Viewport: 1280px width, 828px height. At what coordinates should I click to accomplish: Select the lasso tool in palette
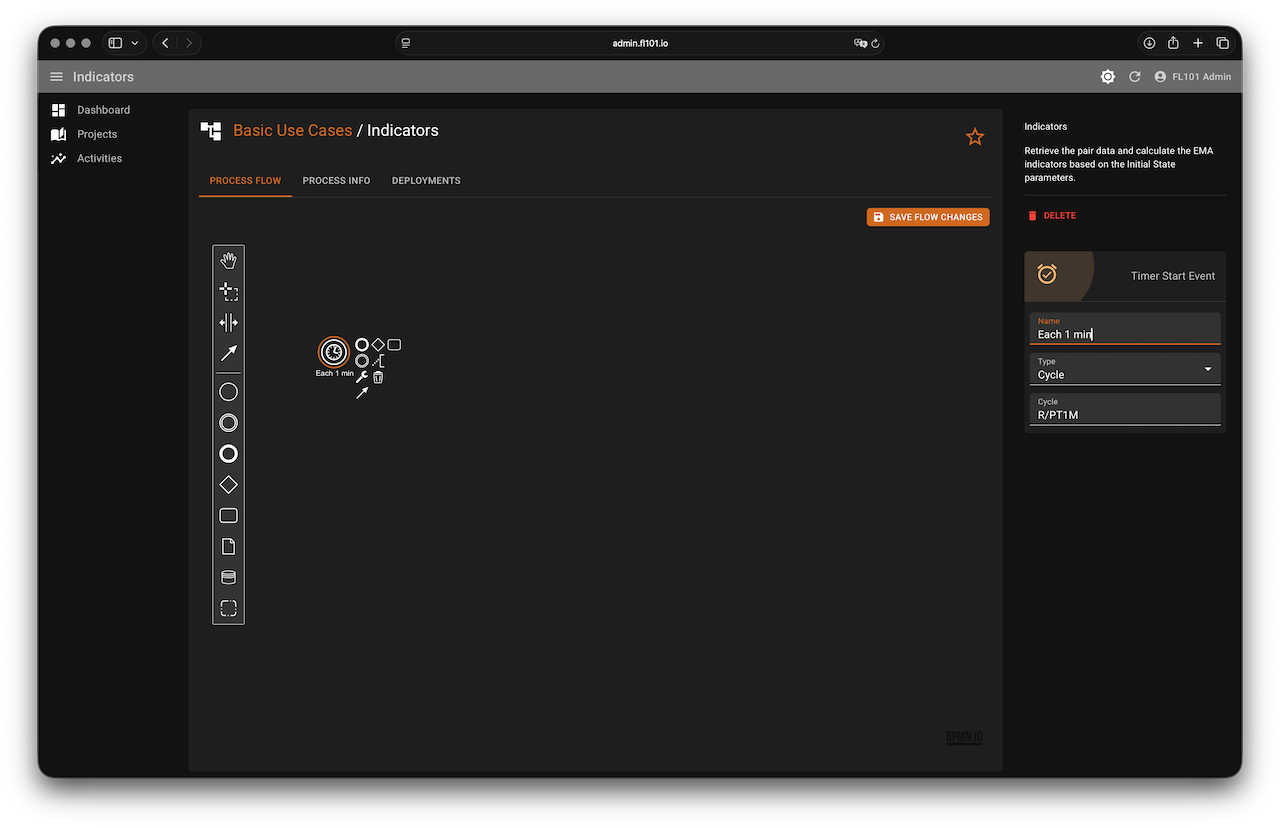[228, 292]
